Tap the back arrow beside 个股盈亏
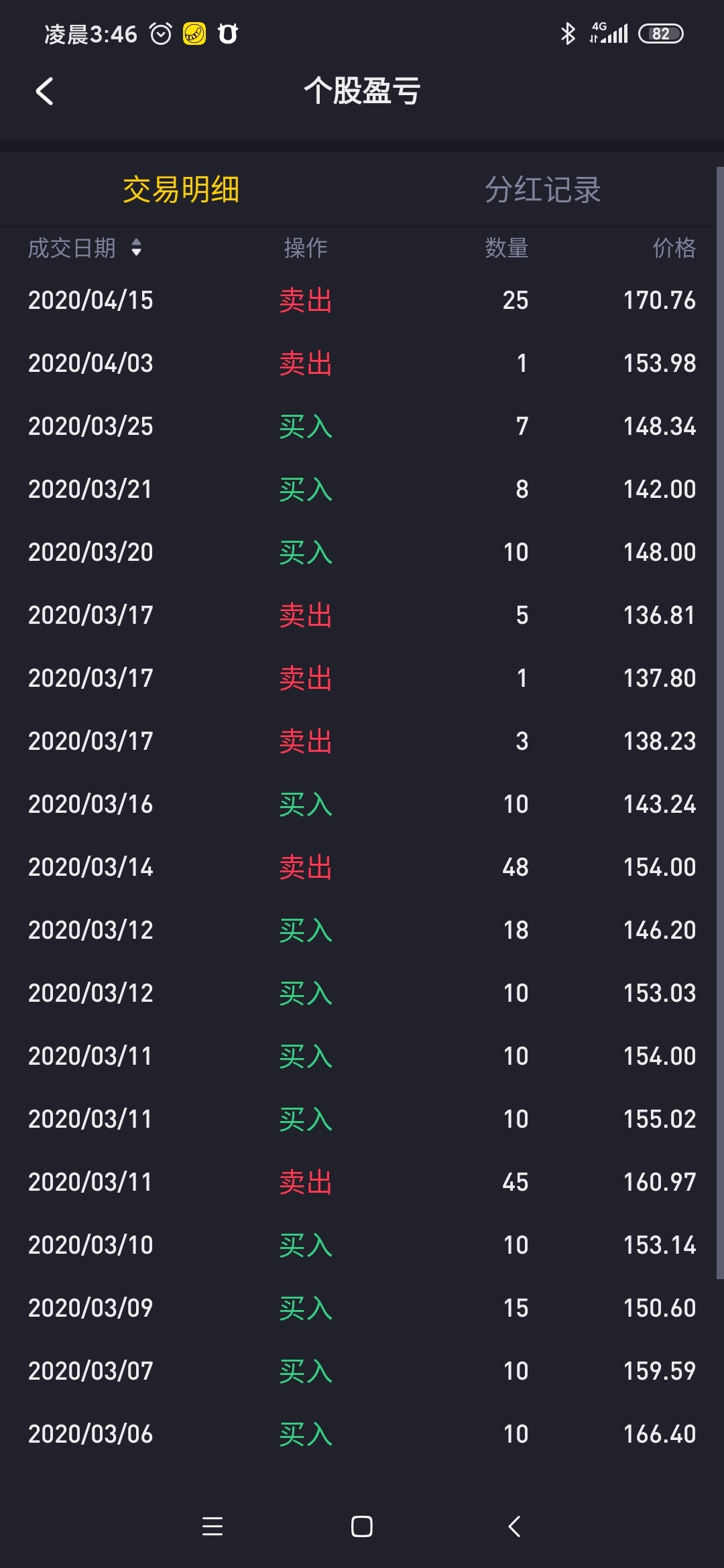Image resolution: width=724 pixels, height=1568 pixels. [44, 91]
